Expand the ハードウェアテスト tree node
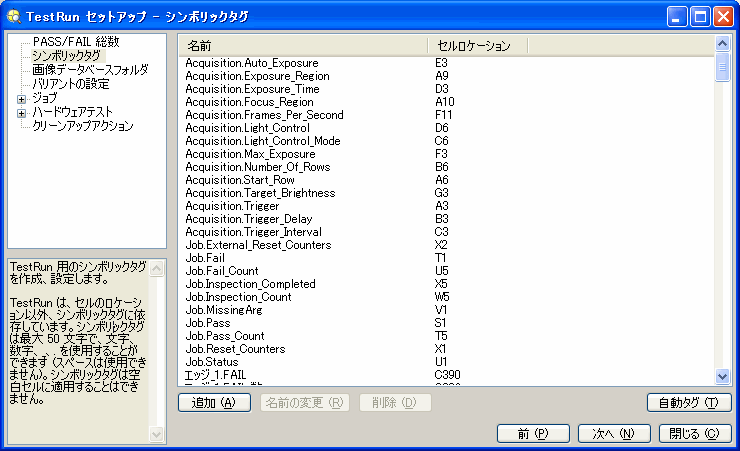Image resolution: width=740 pixels, height=451 pixels. (21, 112)
